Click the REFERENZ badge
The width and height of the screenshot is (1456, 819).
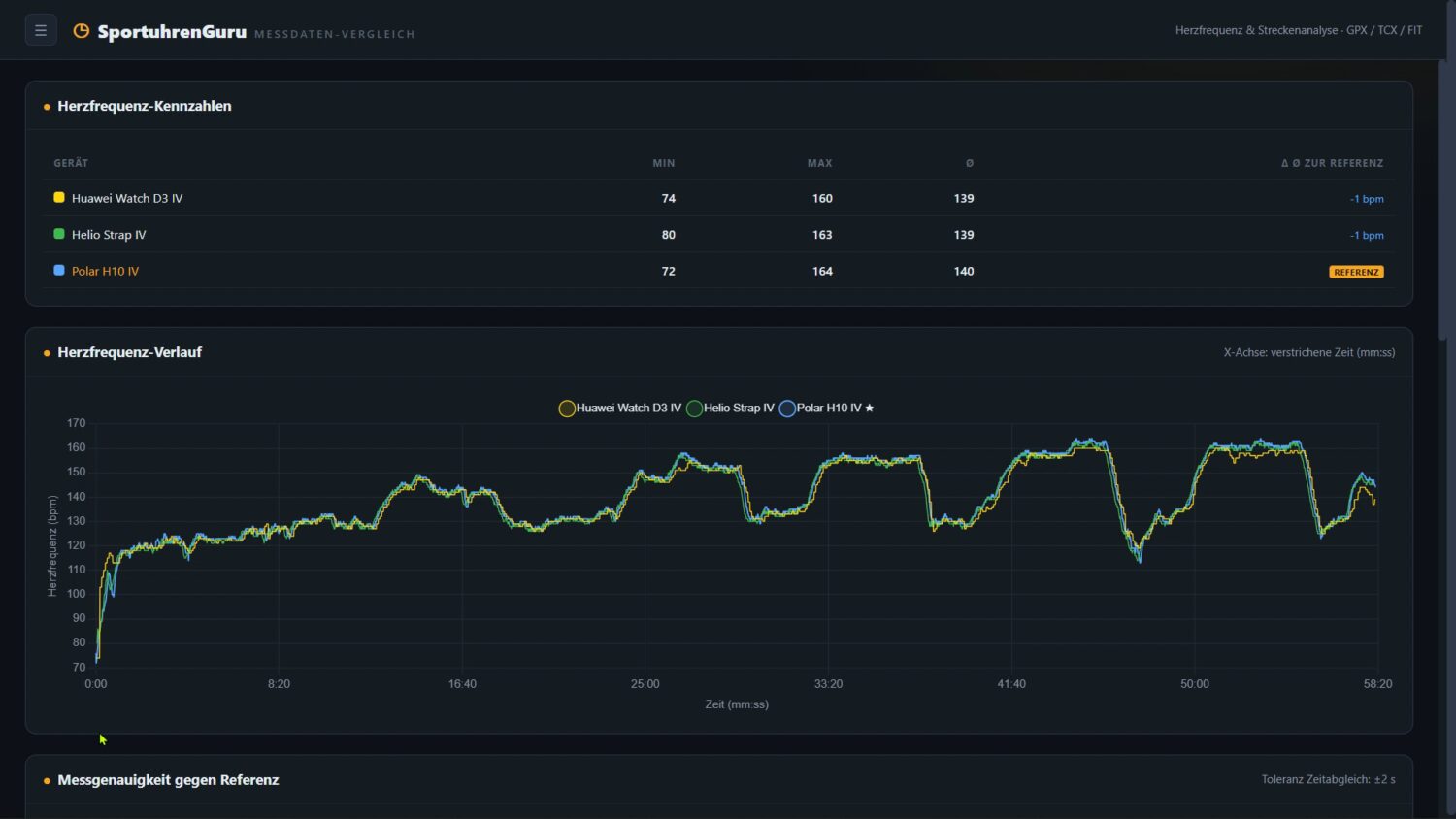(1356, 272)
